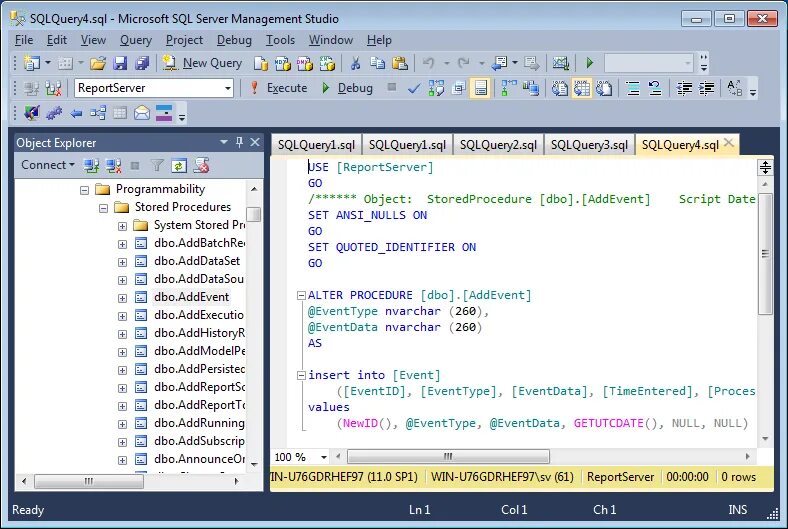Open the Tools menu
The height and width of the screenshot is (529, 788).
pos(280,40)
